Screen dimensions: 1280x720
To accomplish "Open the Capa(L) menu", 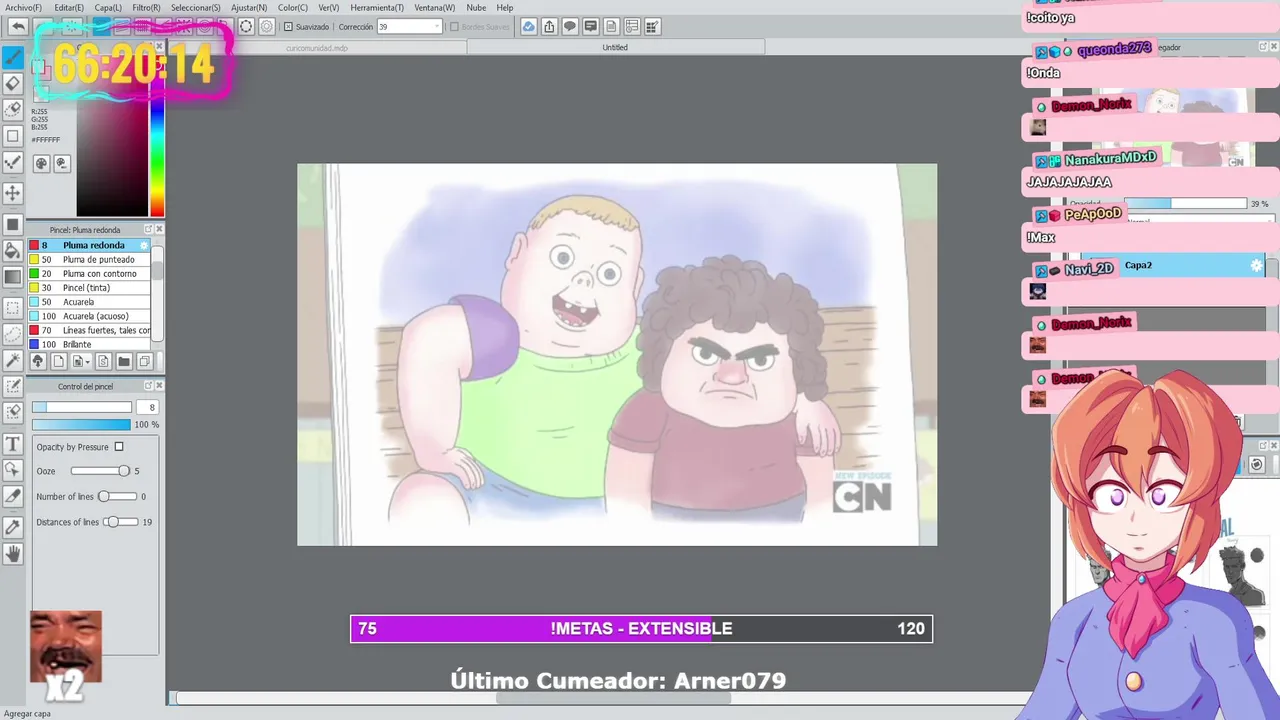I will tap(107, 7).
